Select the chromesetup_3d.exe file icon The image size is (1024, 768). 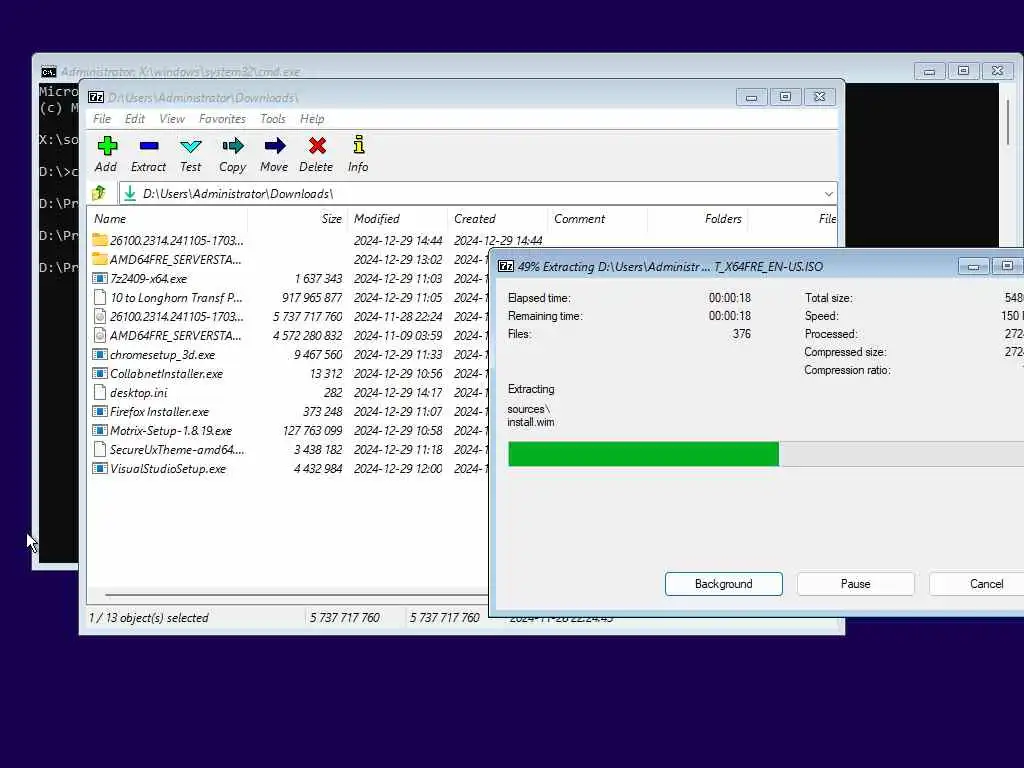99,355
